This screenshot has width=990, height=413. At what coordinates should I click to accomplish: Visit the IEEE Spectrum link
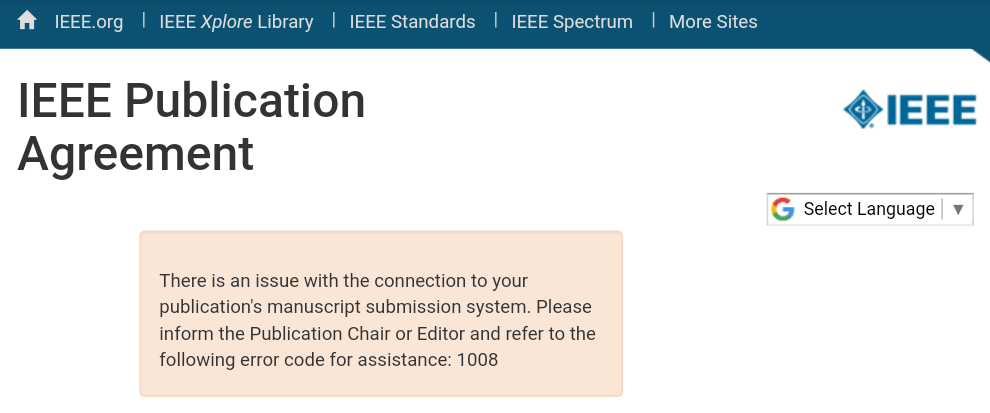(572, 22)
